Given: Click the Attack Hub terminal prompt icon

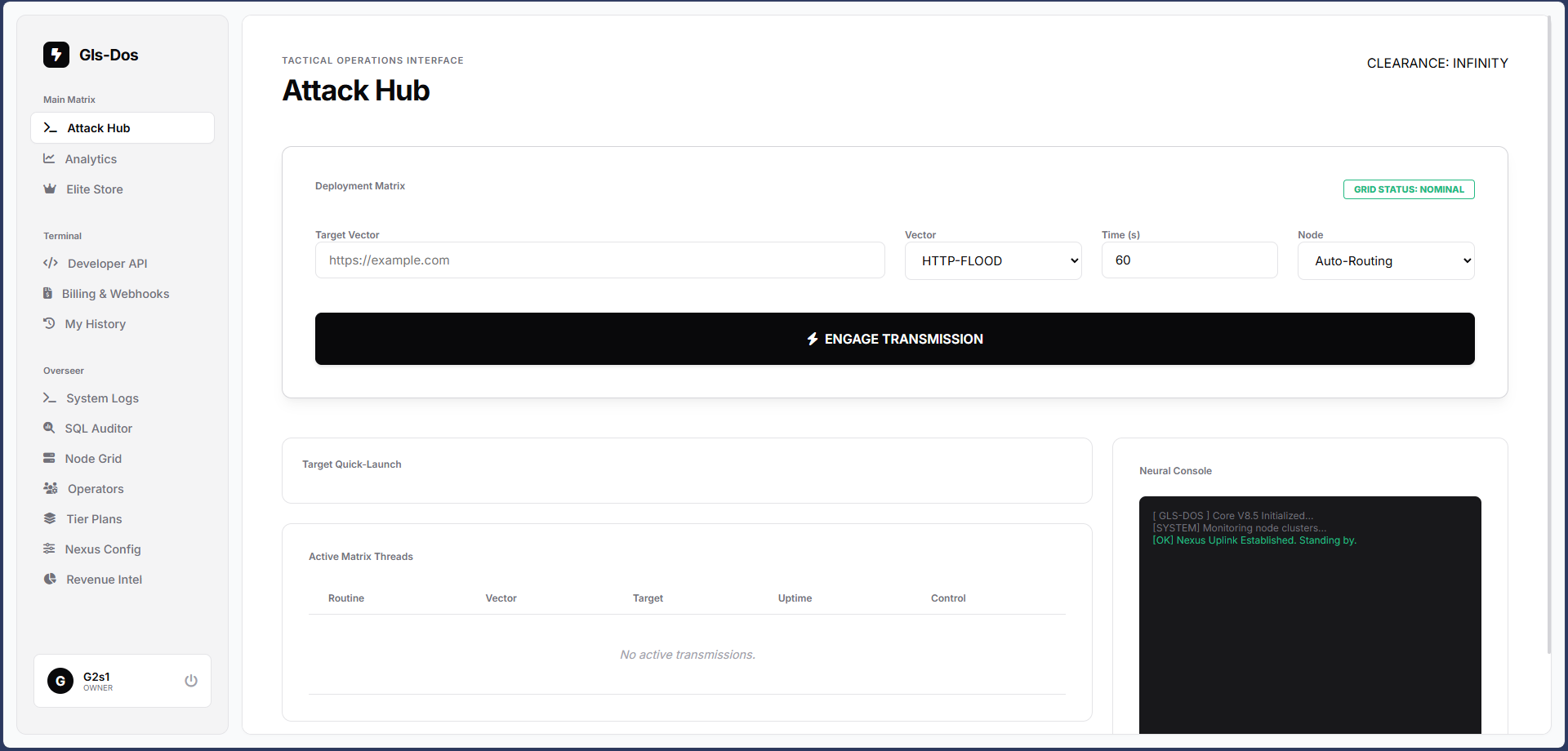Looking at the screenshot, I should (51, 128).
